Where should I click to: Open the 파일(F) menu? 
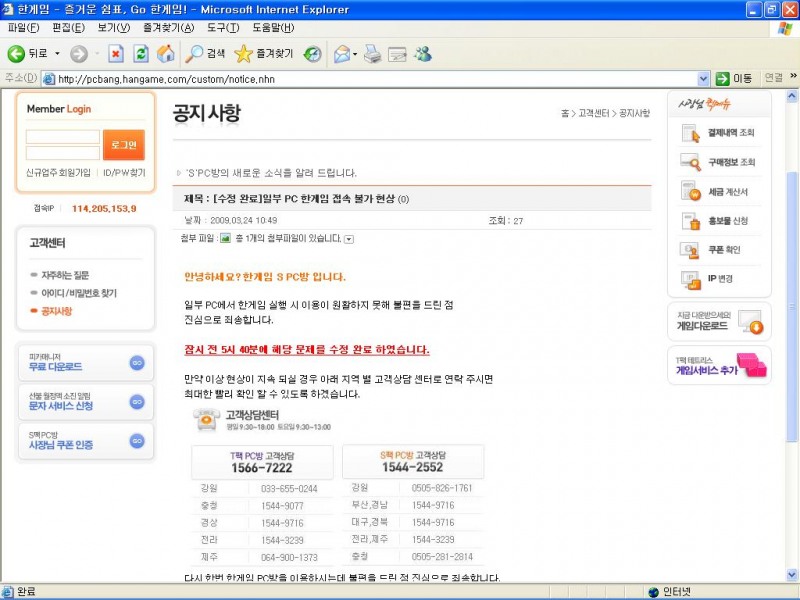(23, 28)
